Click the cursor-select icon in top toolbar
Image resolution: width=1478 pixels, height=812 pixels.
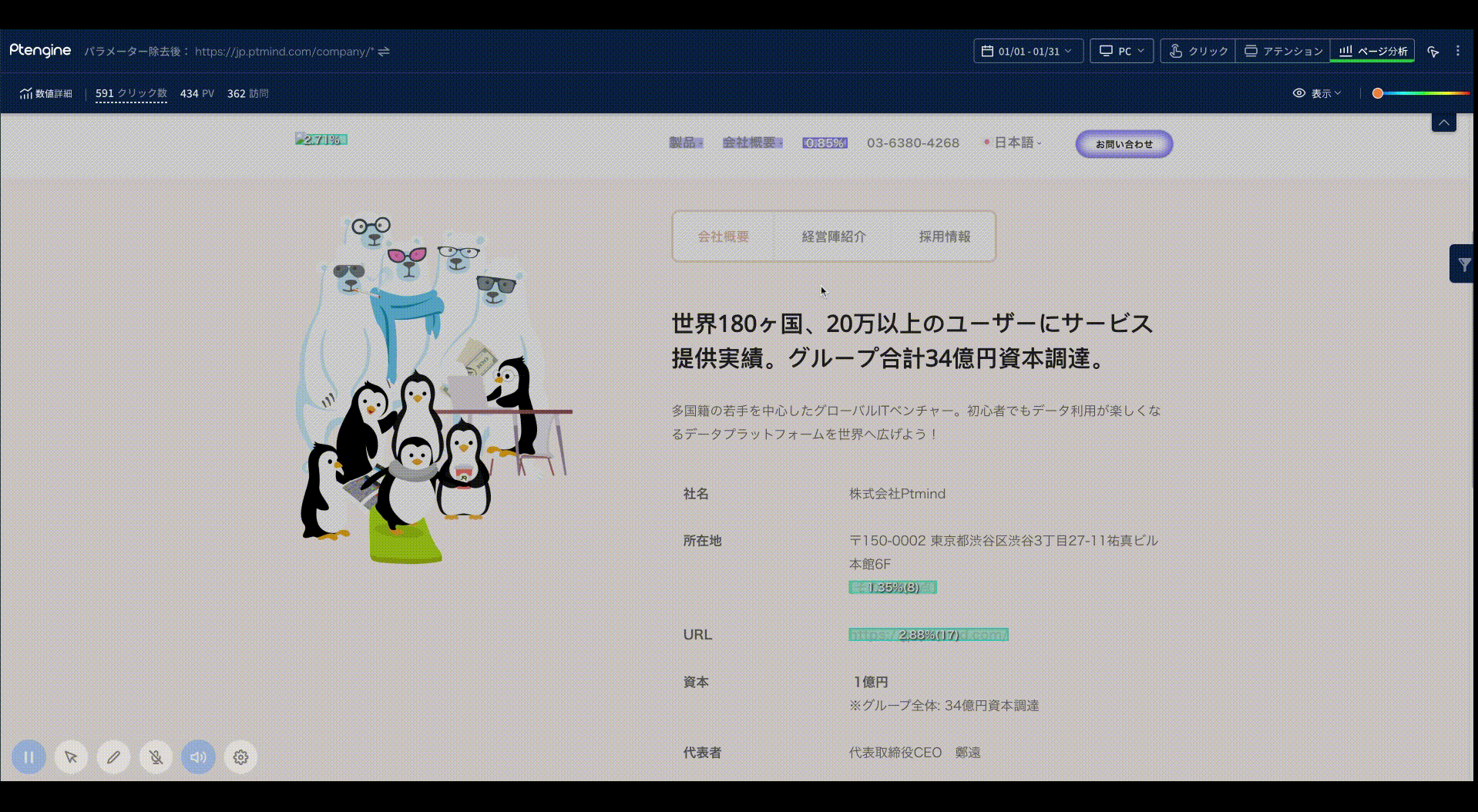click(1433, 52)
